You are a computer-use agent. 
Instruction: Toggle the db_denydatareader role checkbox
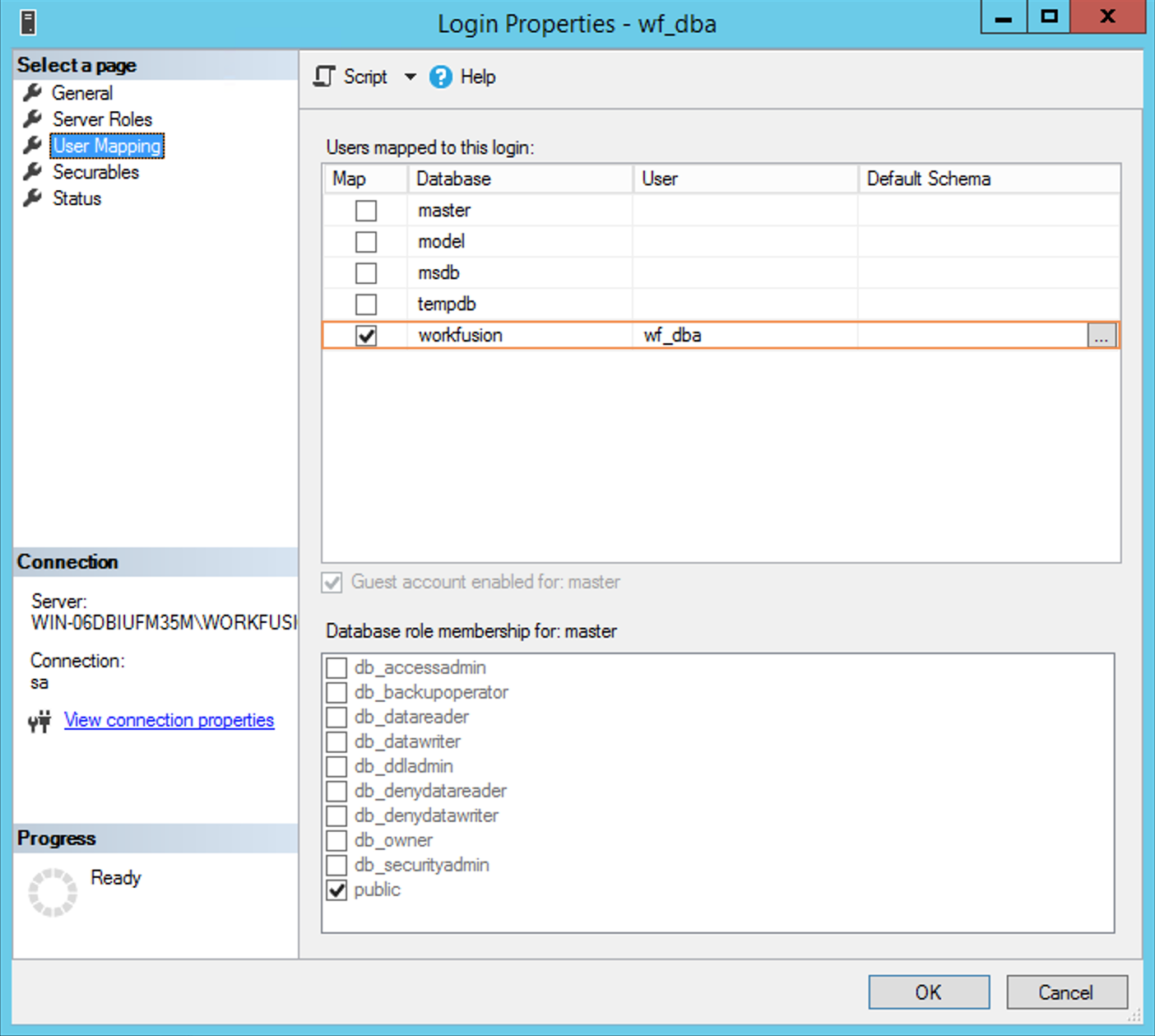[336, 791]
